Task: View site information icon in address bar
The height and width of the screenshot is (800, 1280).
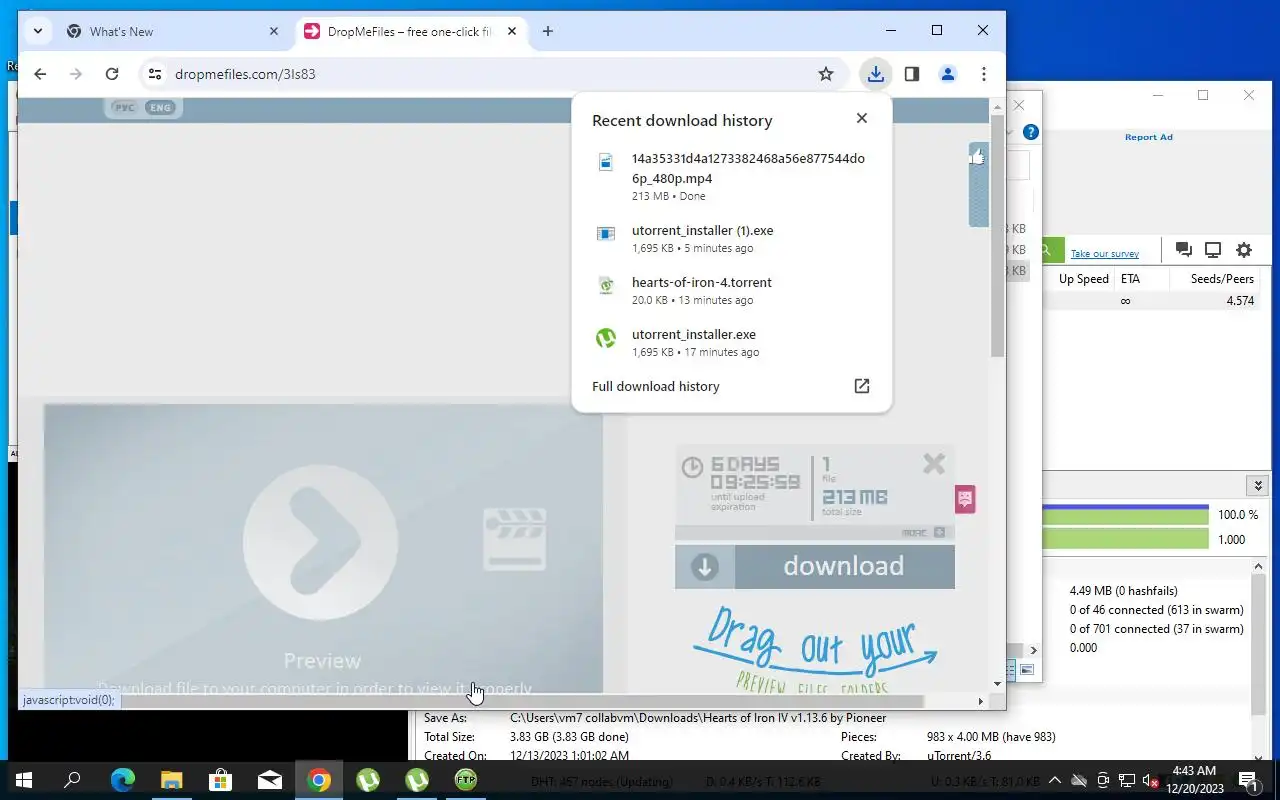Action: (x=154, y=74)
